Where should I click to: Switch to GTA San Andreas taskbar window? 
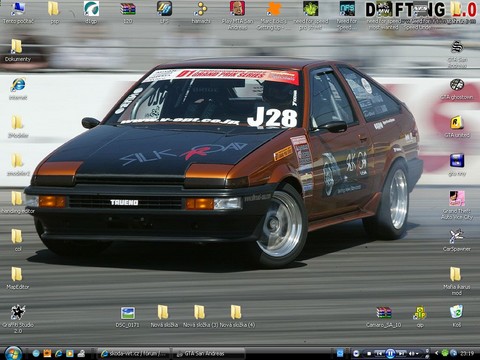tap(209, 353)
